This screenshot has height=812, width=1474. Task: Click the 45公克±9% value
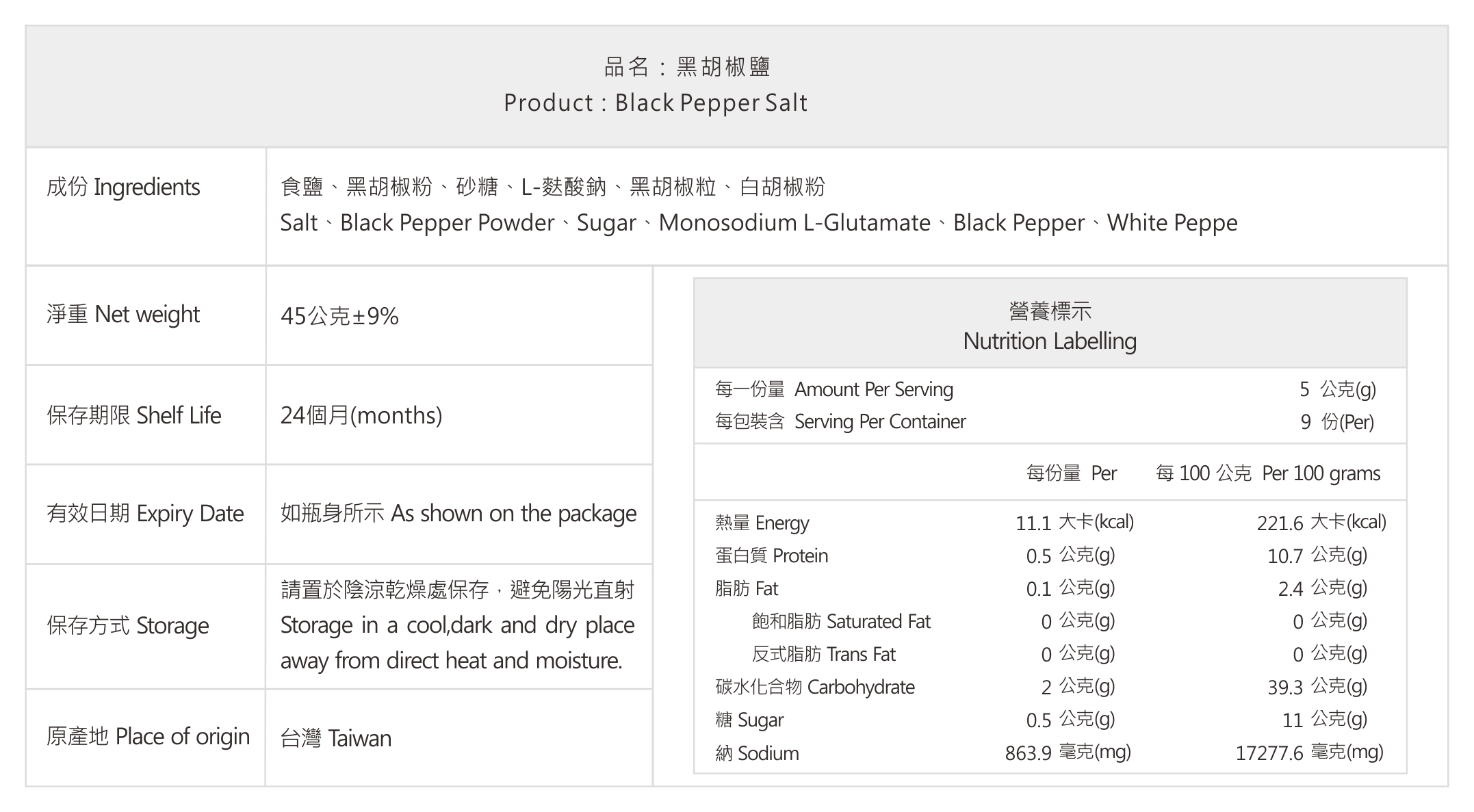339,315
